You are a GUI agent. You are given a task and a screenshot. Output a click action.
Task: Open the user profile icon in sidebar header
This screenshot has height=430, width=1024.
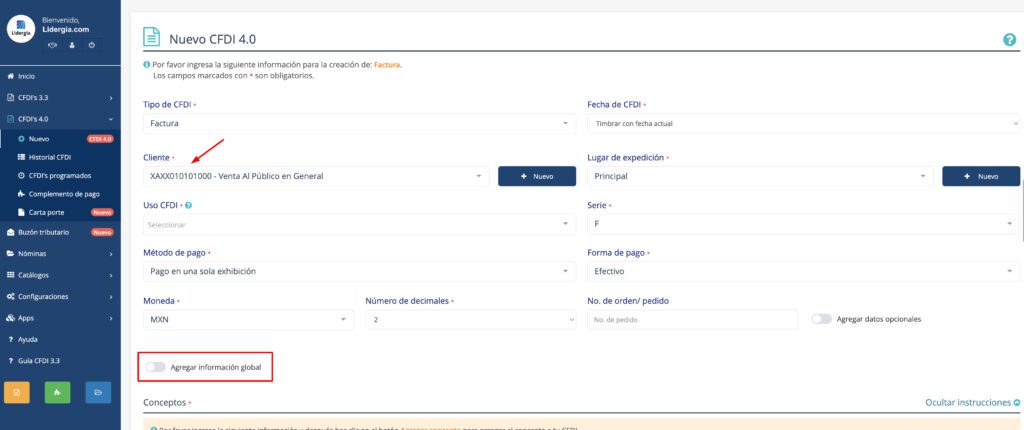72,45
